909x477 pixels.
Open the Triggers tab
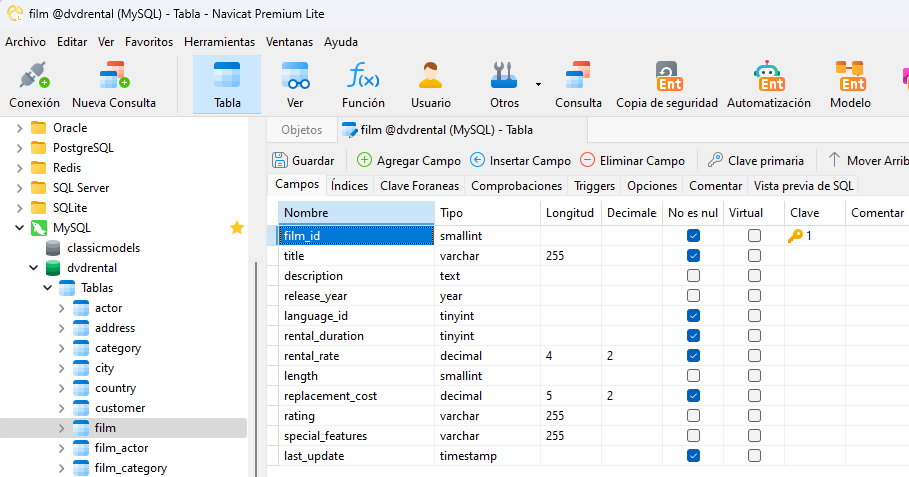(594, 185)
